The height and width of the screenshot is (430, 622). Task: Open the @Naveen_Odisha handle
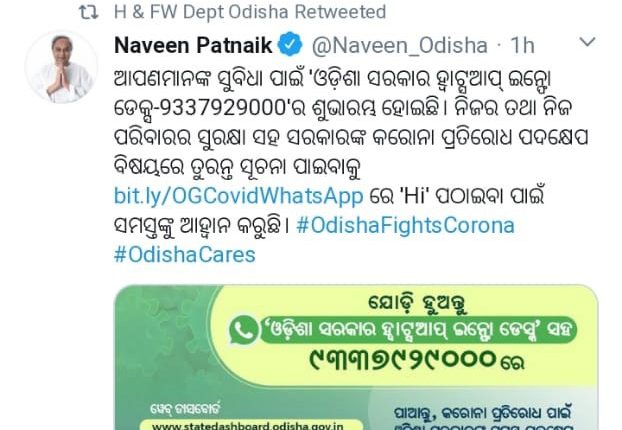coord(399,46)
